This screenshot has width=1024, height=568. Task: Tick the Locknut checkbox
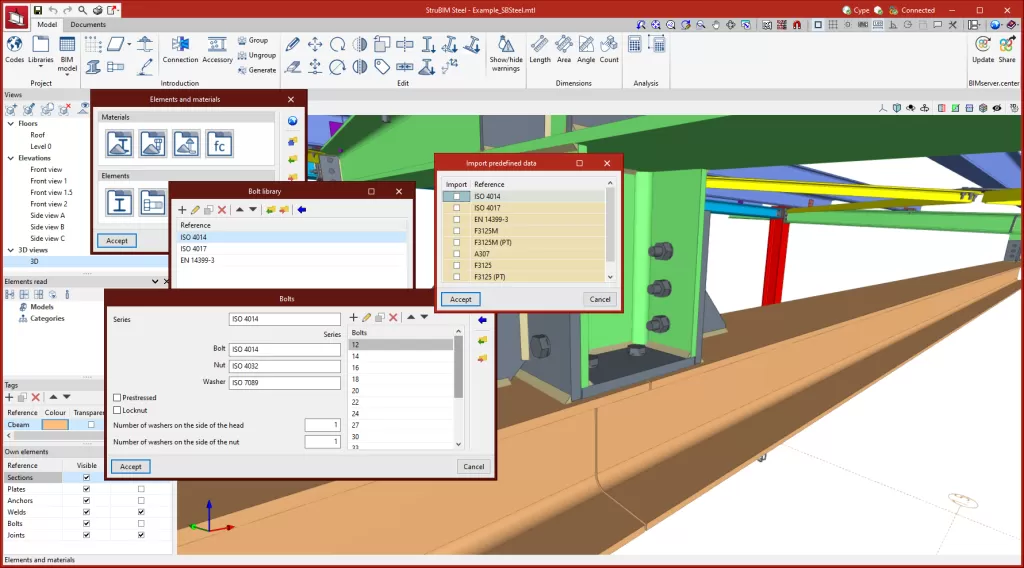(117, 410)
